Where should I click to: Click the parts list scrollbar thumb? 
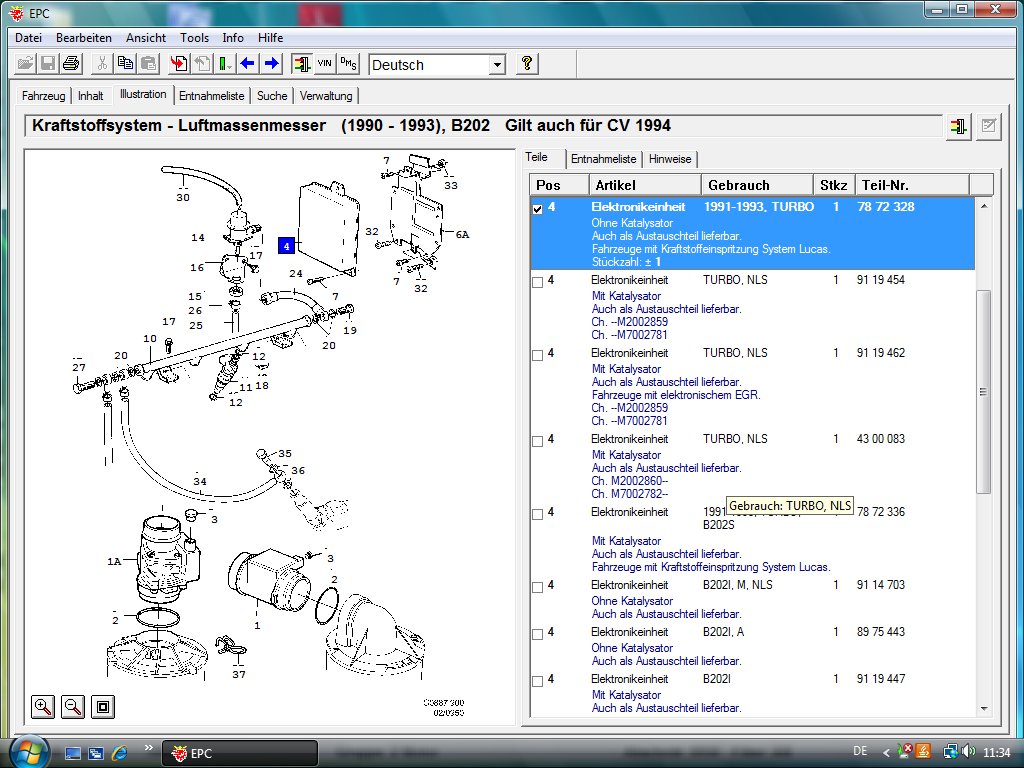tap(983, 392)
